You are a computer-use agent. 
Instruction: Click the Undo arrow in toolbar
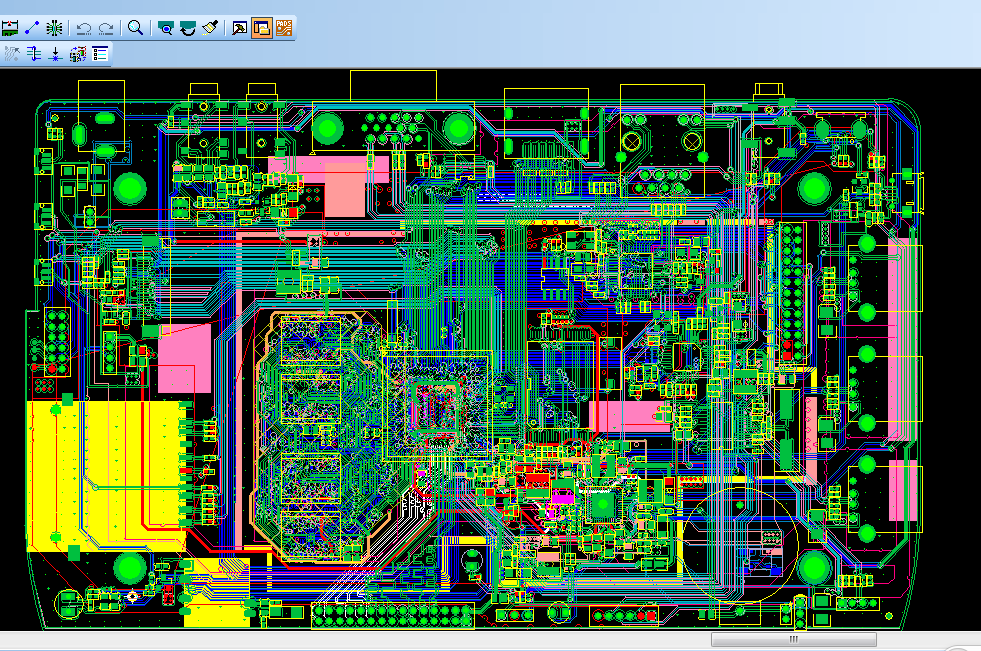[x=84, y=28]
